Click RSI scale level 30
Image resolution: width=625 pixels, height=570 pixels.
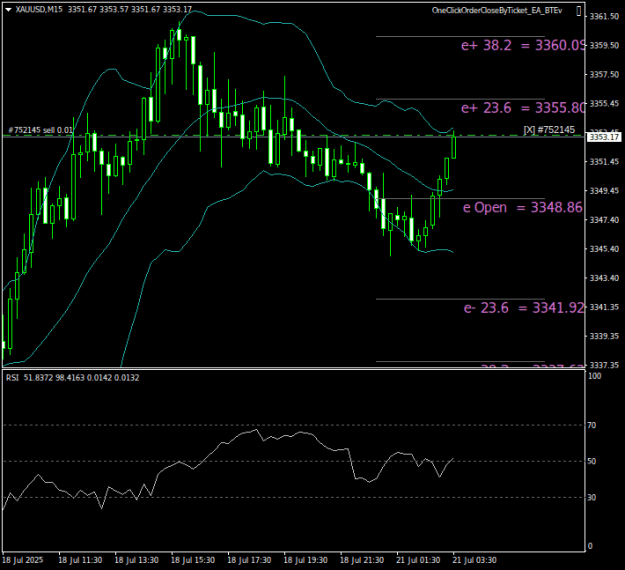(x=592, y=497)
